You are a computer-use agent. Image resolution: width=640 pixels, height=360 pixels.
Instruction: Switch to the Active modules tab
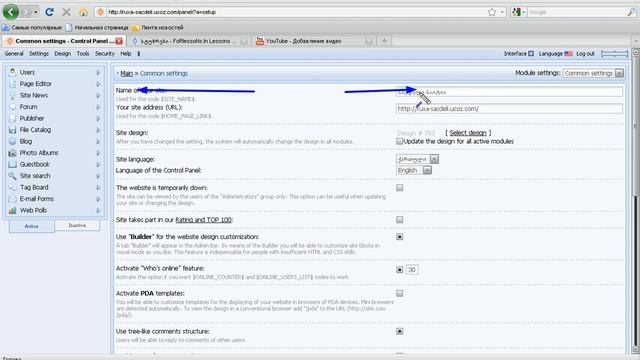tap(31, 226)
